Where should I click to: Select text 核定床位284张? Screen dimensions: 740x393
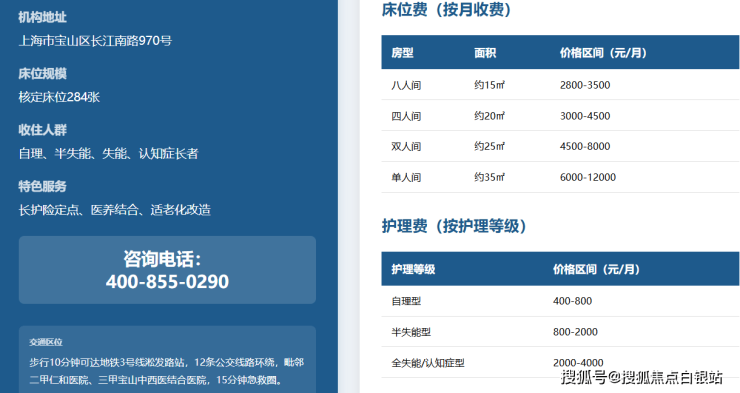click(59, 97)
